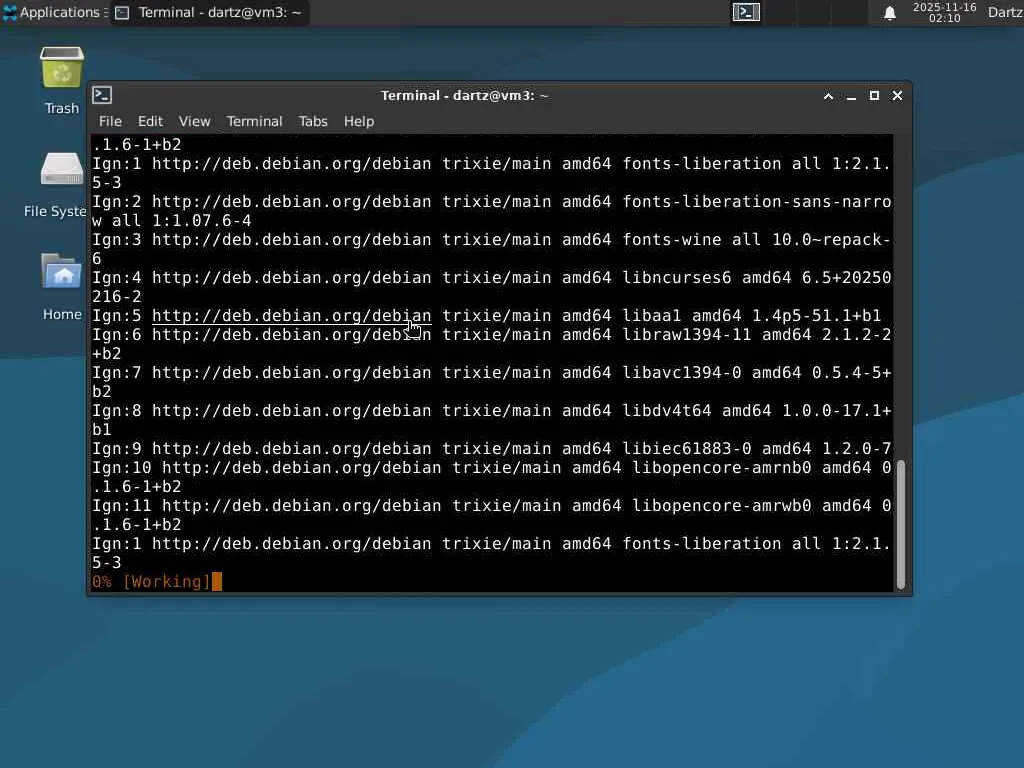Open the File System desktop icon
Screen dimensions: 1024x768
(x=62, y=170)
